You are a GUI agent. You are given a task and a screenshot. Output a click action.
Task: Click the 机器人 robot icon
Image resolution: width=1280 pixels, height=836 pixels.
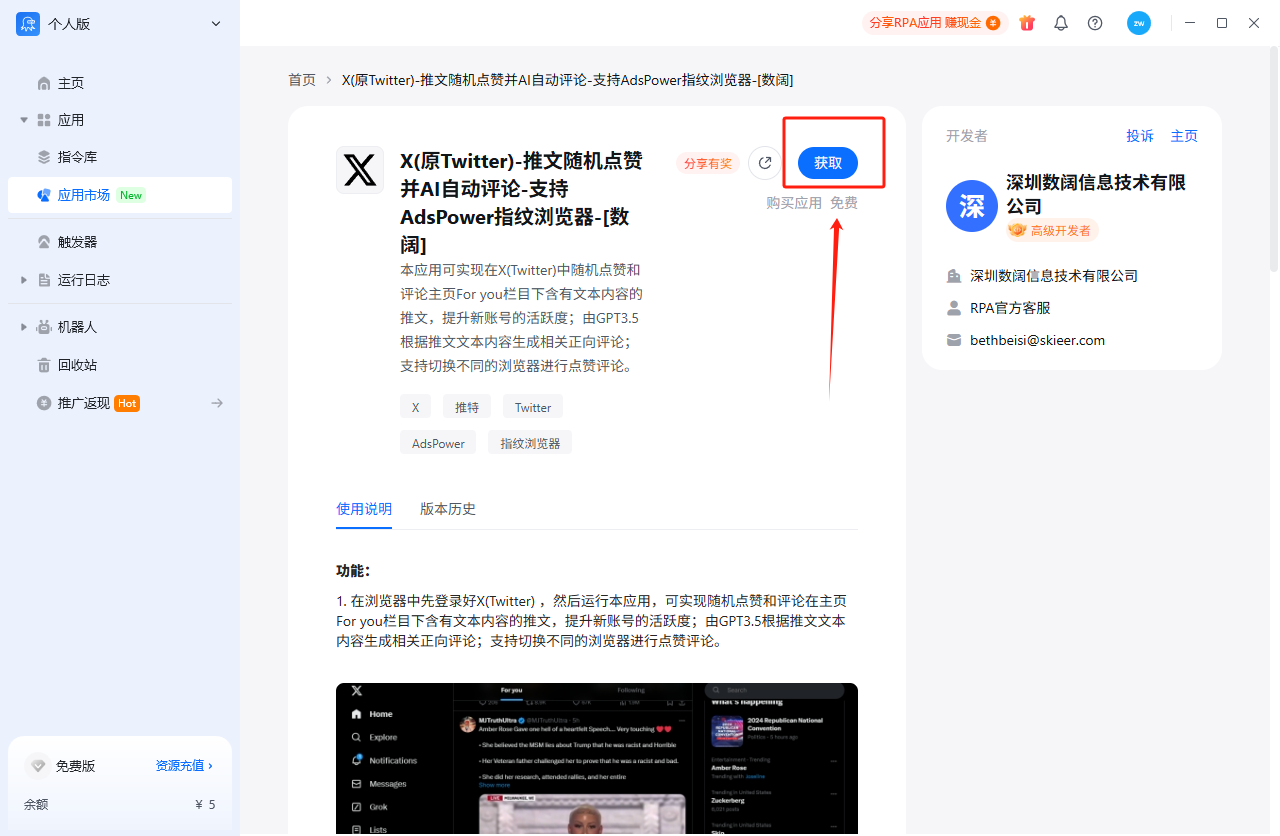pos(44,327)
